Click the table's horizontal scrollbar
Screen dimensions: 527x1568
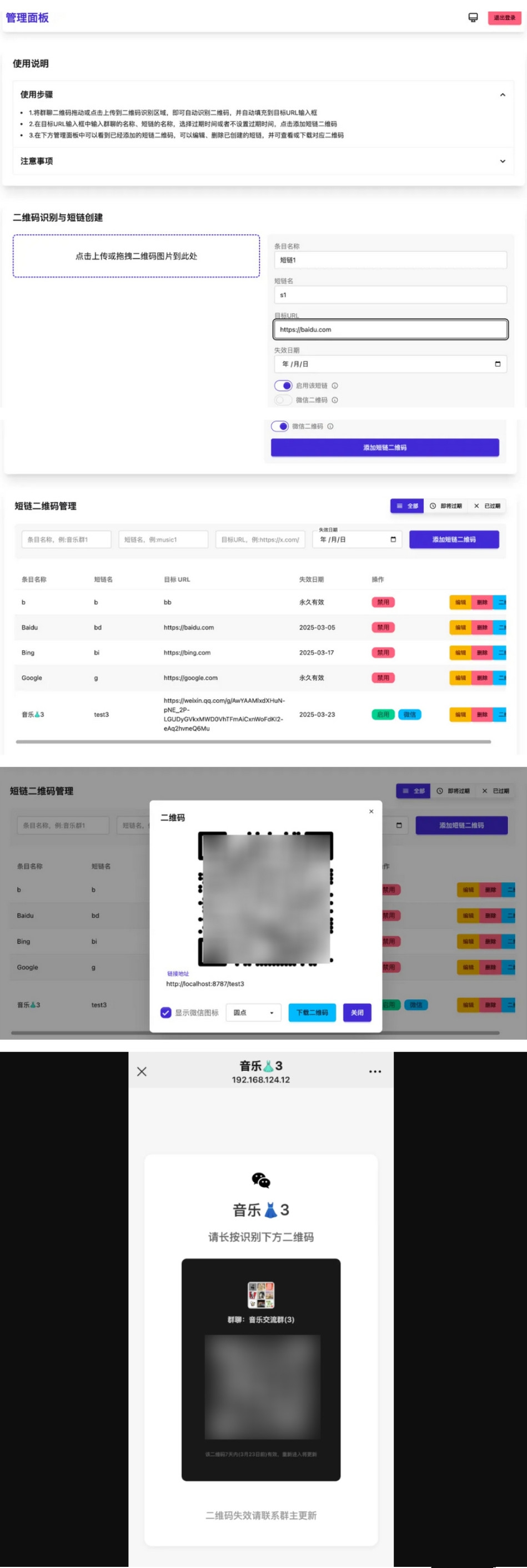pos(253,741)
